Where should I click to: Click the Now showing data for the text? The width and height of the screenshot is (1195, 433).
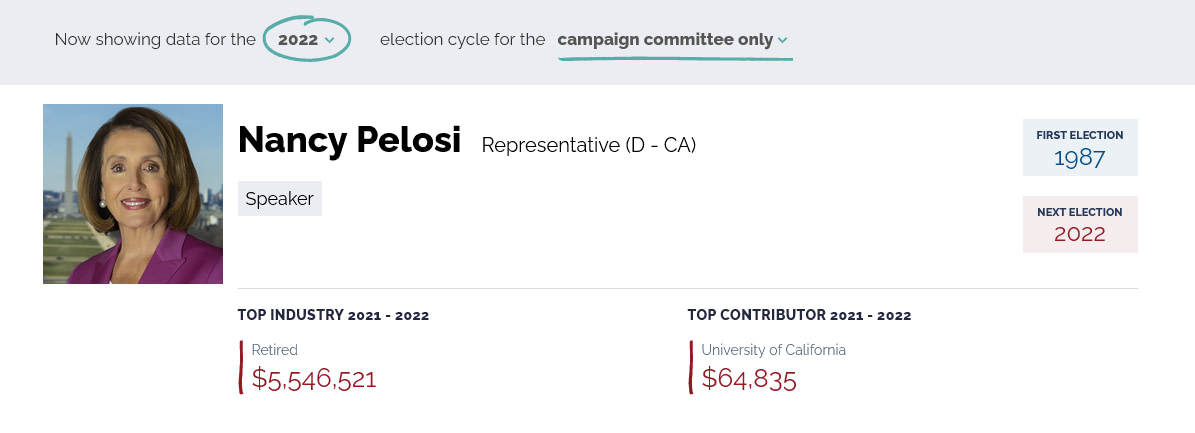(155, 40)
